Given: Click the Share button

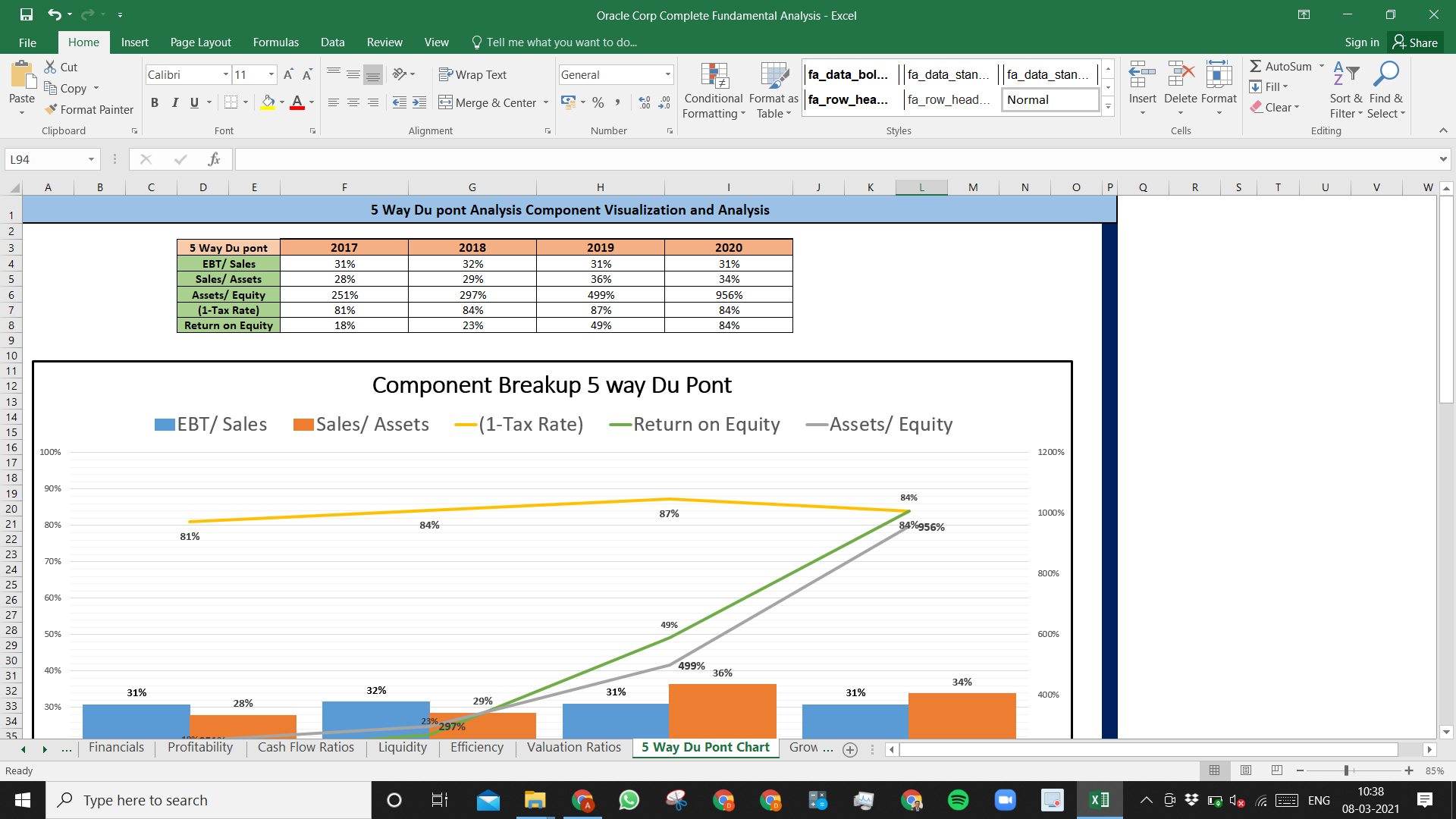Looking at the screenshot, I should [1415, 42].
